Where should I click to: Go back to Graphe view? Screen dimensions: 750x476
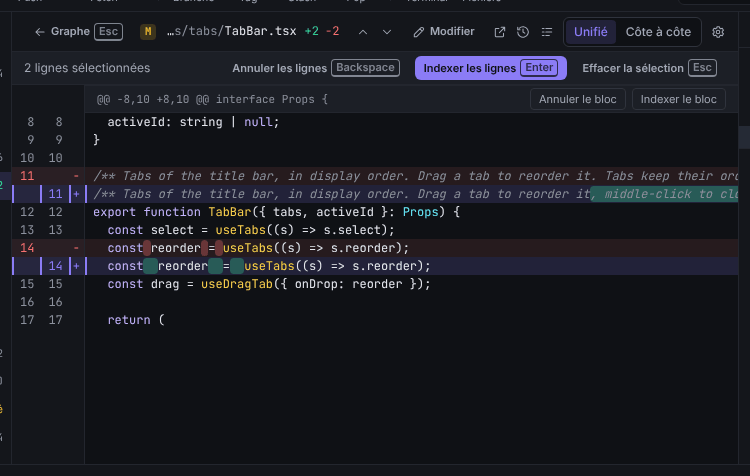click(x=78, y=32)
